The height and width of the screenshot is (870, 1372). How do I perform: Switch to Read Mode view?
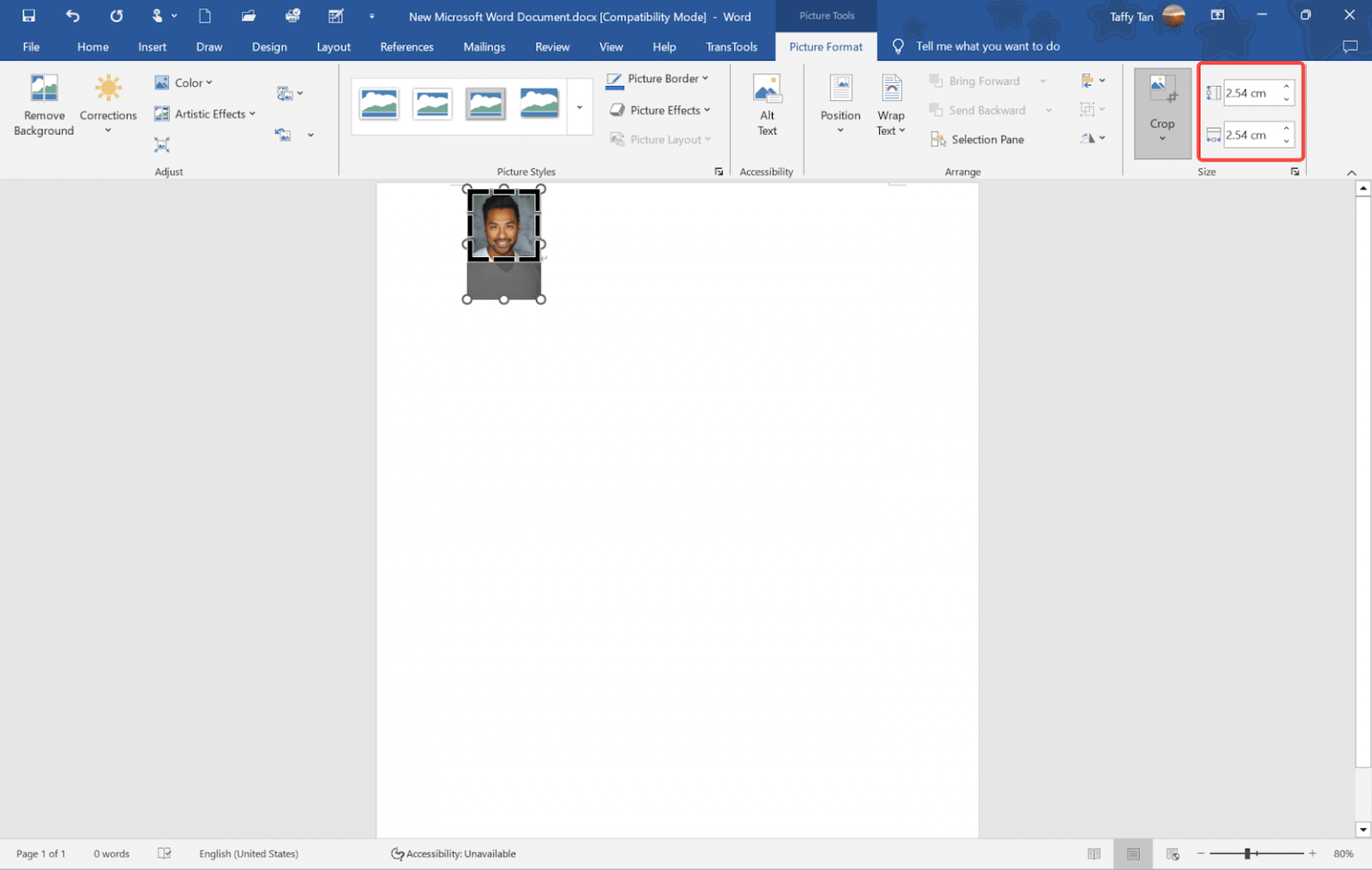(1093, 854)
